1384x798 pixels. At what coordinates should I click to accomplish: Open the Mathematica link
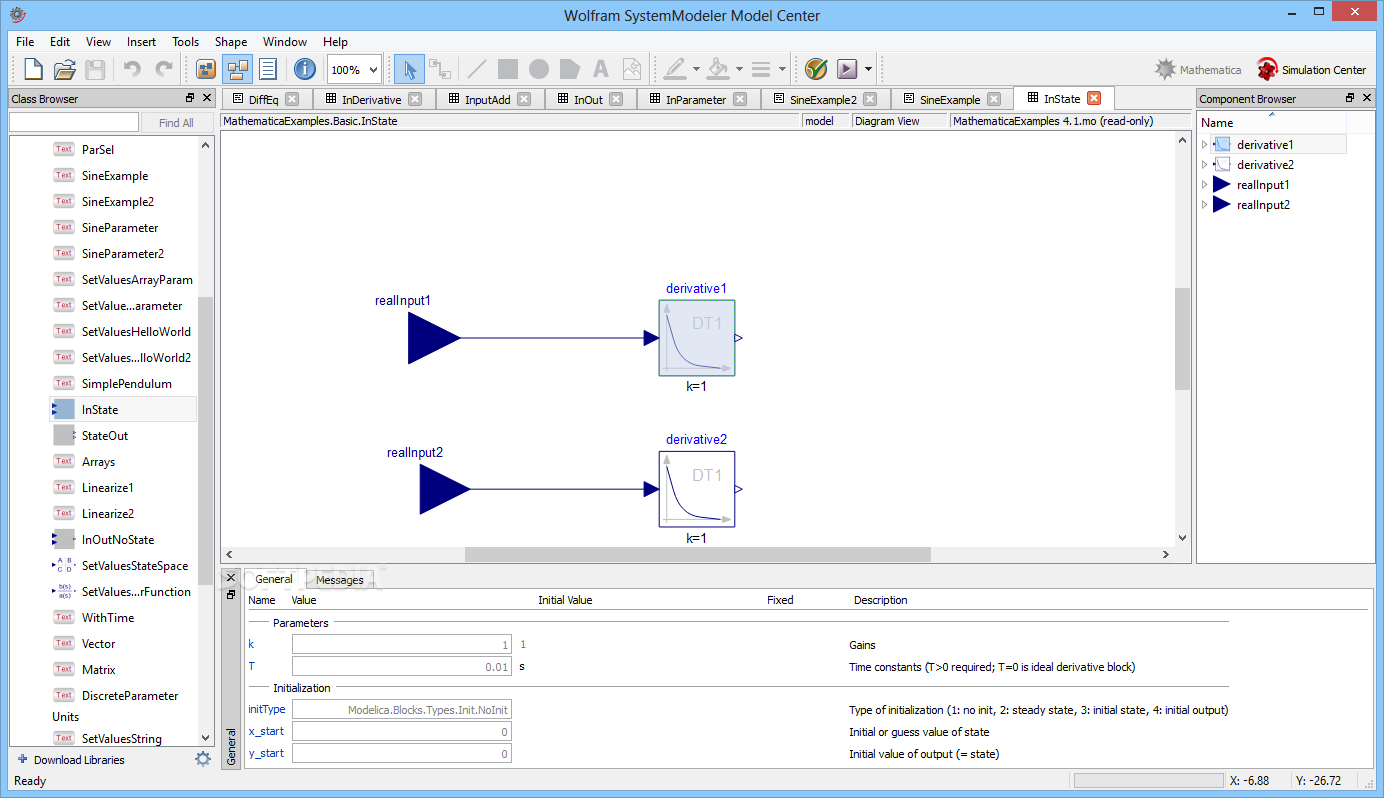point(1198,69)
